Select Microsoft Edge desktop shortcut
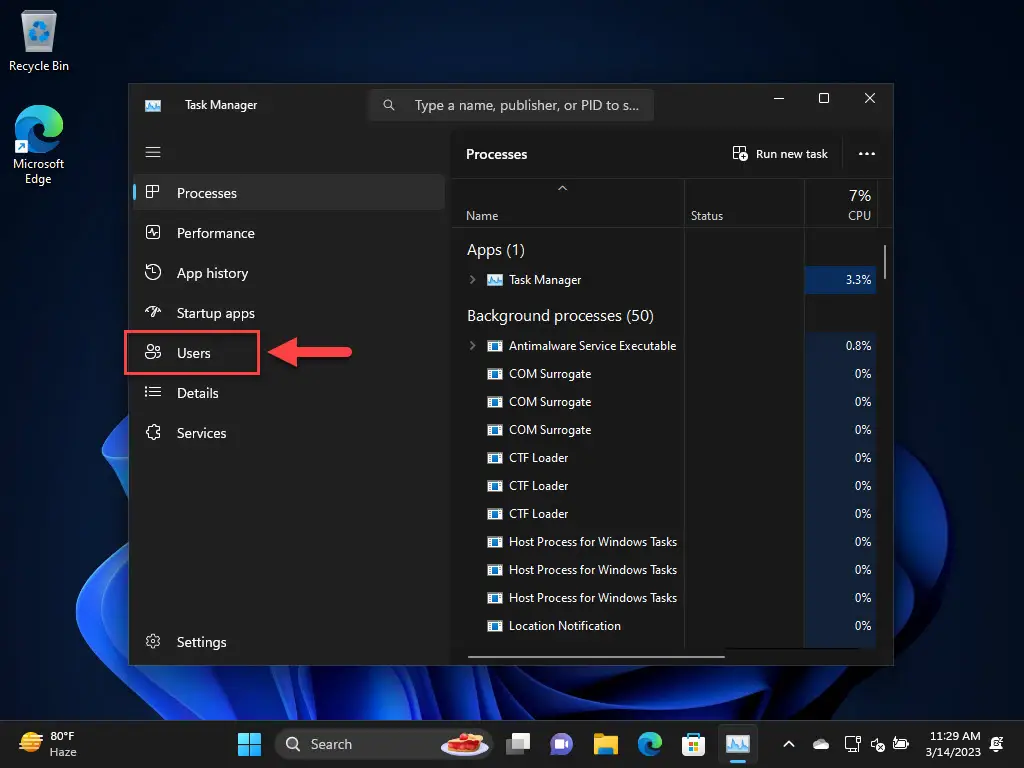 [39, 145]
